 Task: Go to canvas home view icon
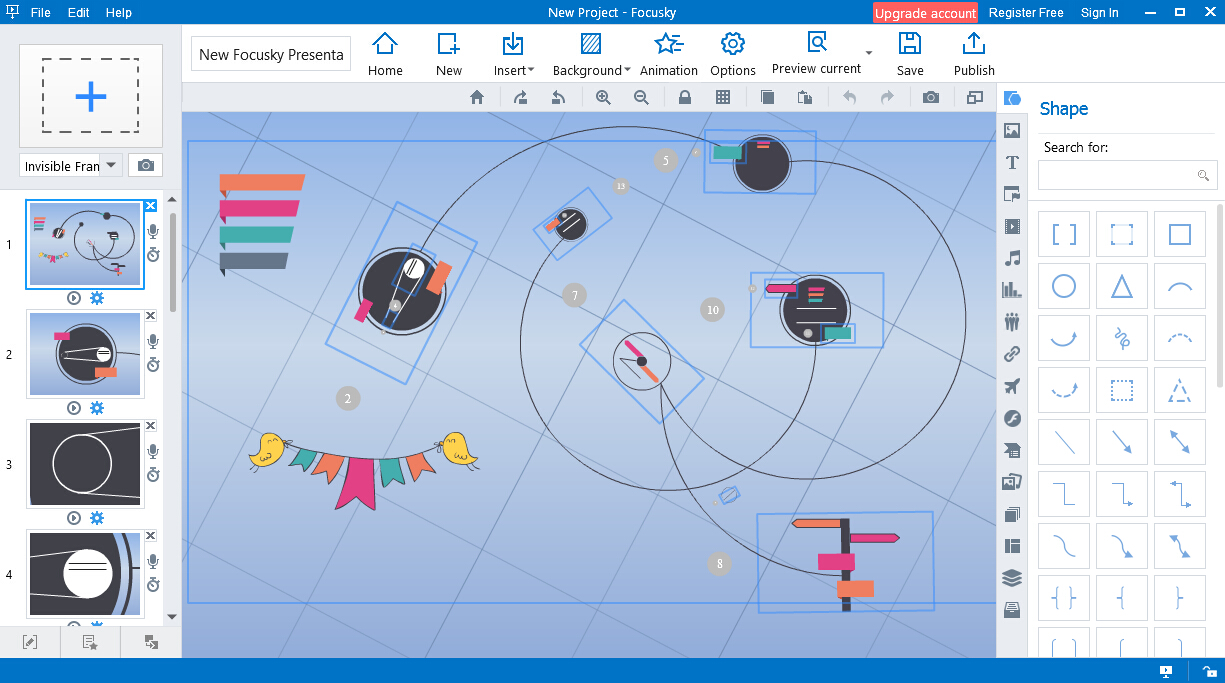[477, 97]
